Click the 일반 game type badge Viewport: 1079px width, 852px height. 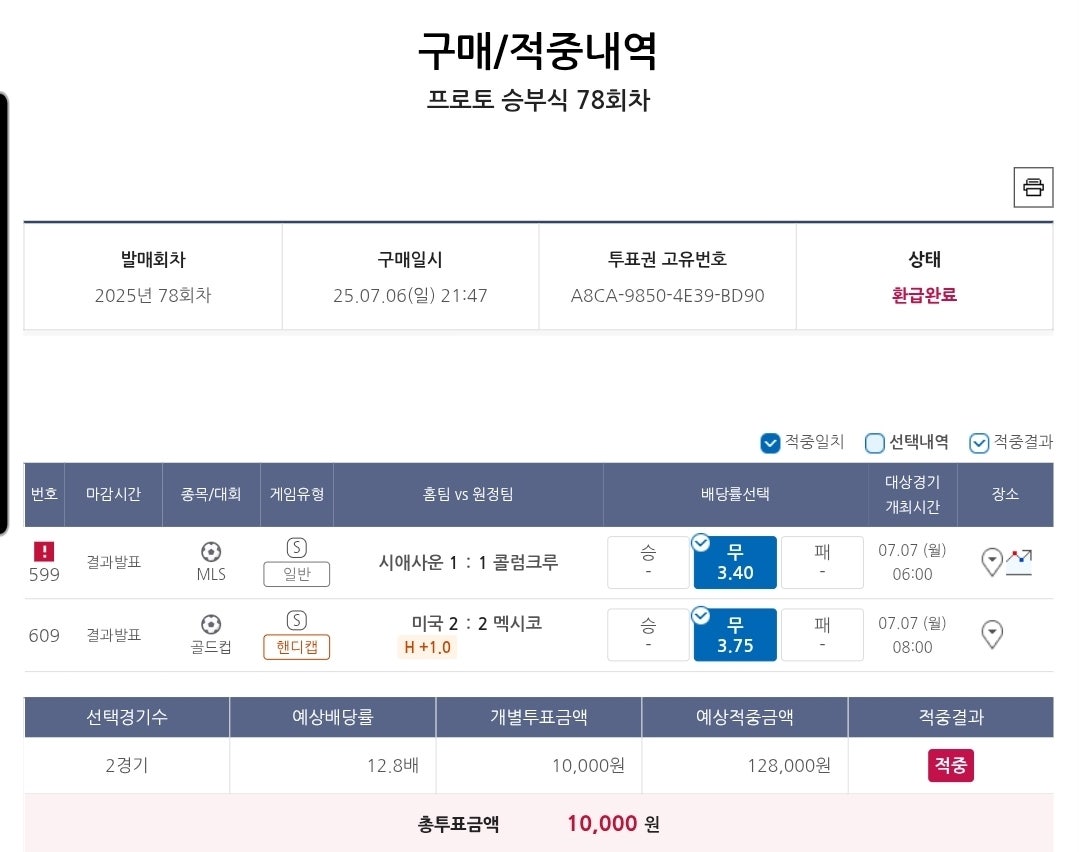click(296, 574)
